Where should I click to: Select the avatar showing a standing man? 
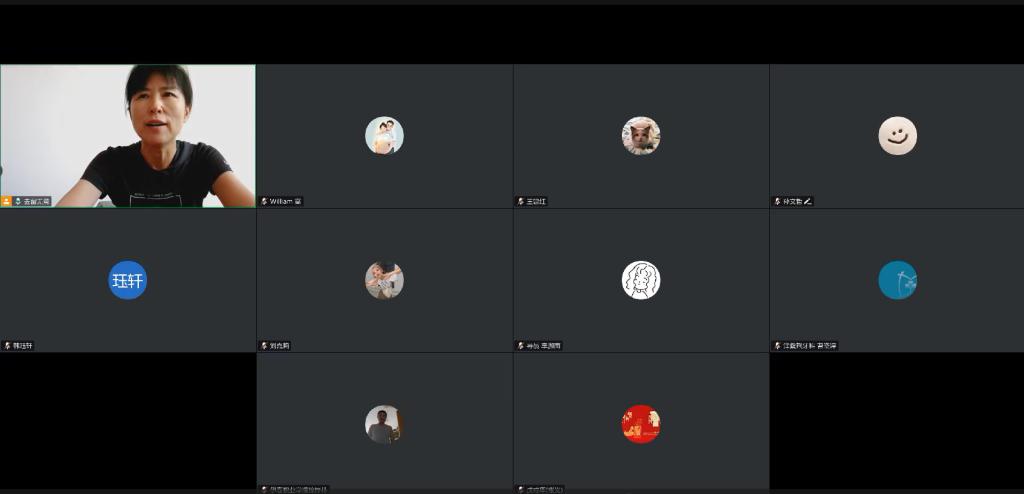click(x=384, y=424)
